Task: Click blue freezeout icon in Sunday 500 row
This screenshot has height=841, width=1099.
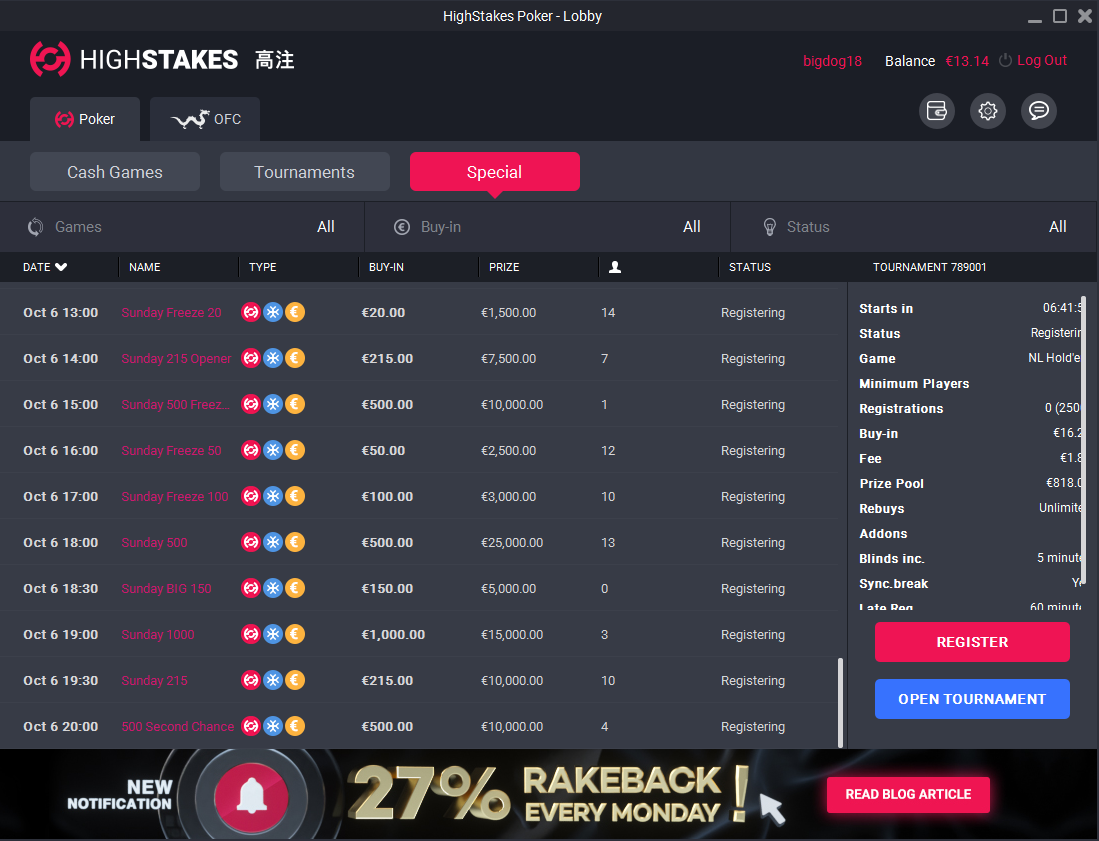Action: pyautogui.click(x=273, y=542)
